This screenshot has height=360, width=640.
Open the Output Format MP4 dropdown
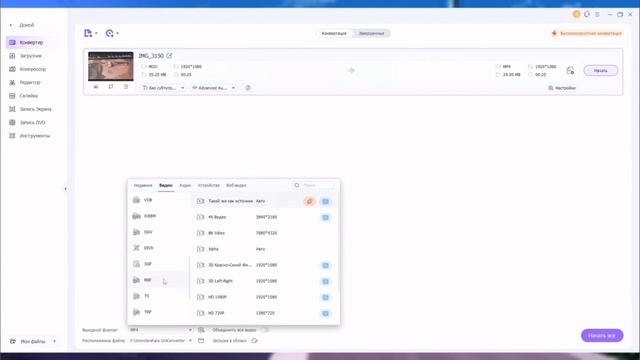160,330
